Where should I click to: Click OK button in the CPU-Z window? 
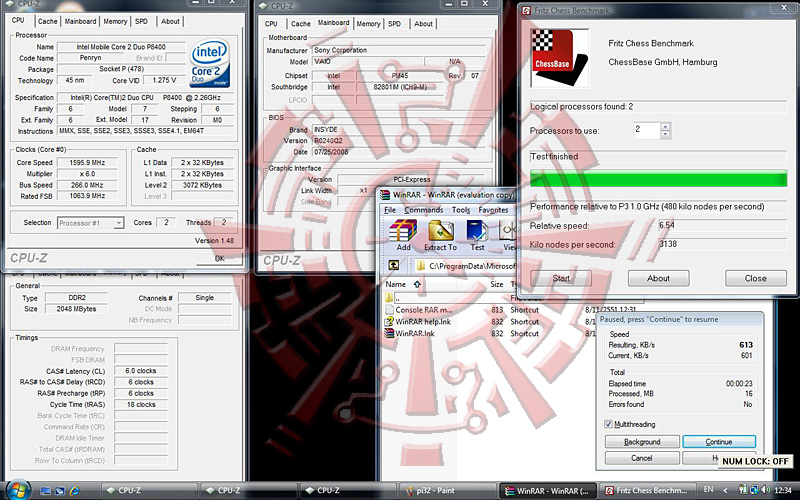coord(219,258)
